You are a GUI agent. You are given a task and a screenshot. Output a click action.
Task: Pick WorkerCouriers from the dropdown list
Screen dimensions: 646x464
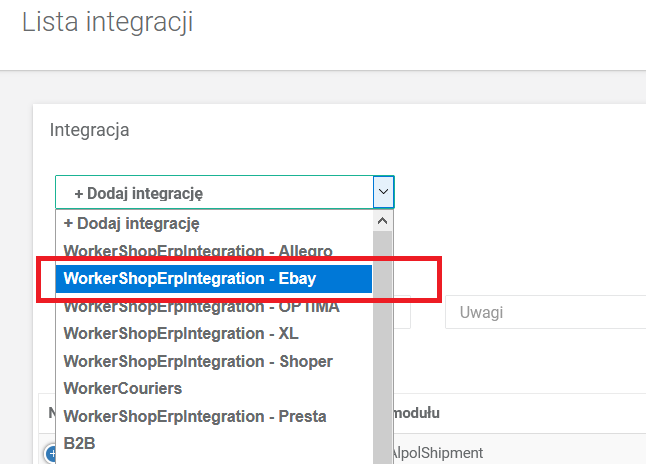tap(123, 387)
